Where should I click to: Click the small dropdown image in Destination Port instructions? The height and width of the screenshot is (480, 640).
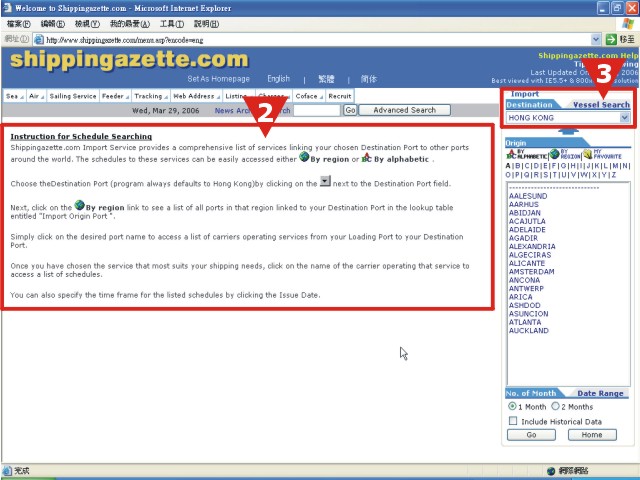[x=325, y=181]
